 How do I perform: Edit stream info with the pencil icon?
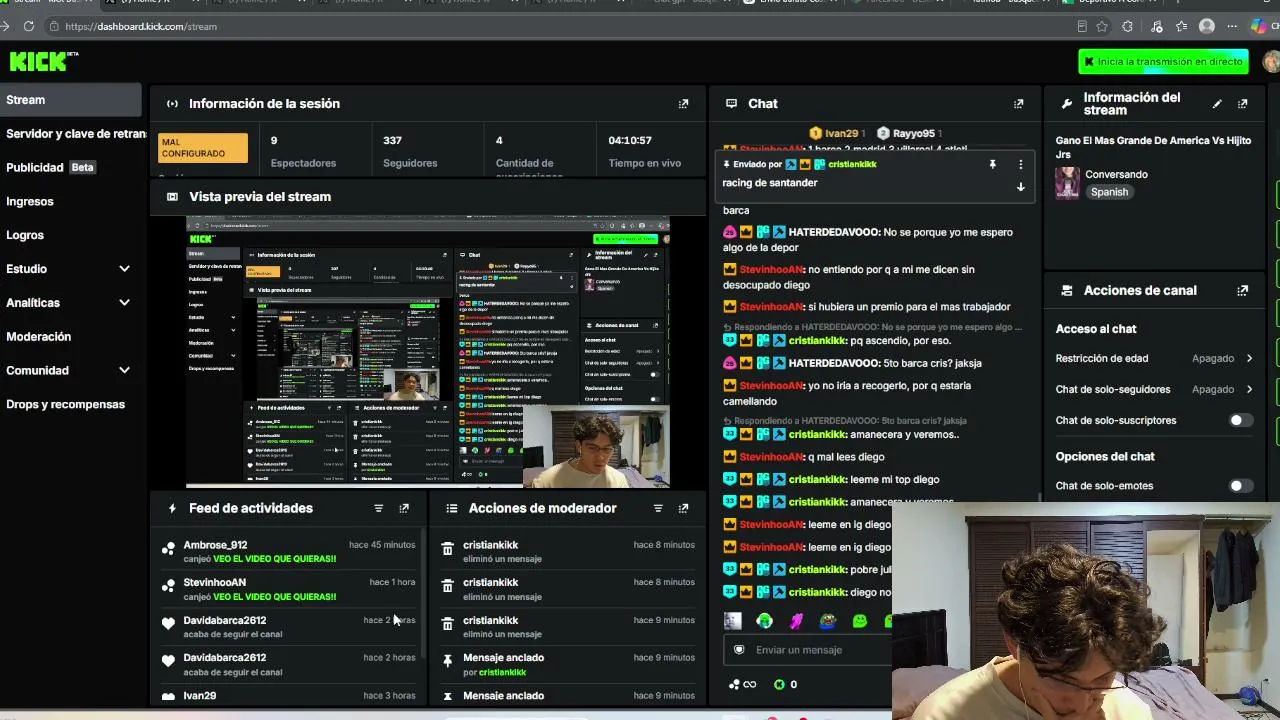(1217, 104)
